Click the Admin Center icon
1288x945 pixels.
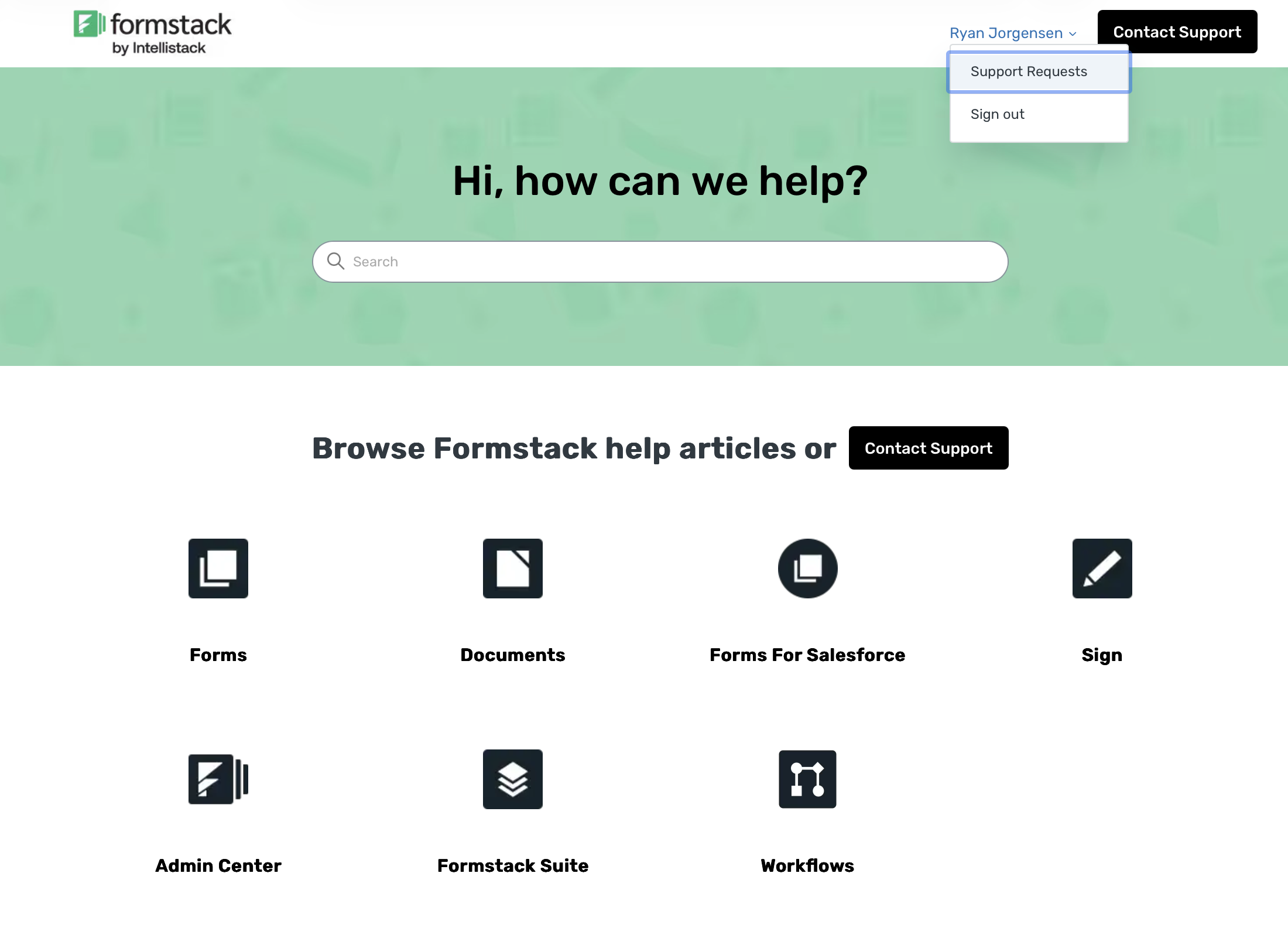click(218, 779)
